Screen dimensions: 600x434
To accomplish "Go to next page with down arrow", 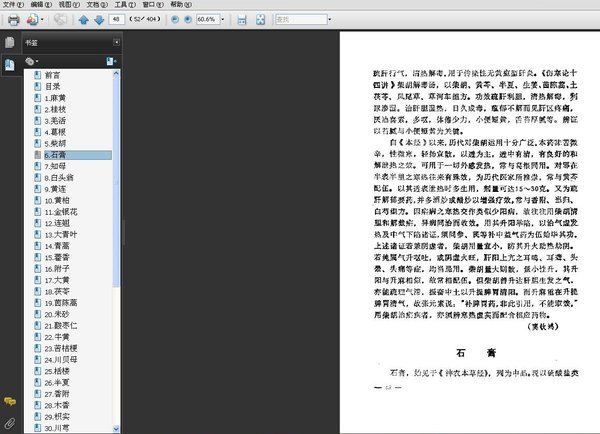I will (x=99, y=20).
